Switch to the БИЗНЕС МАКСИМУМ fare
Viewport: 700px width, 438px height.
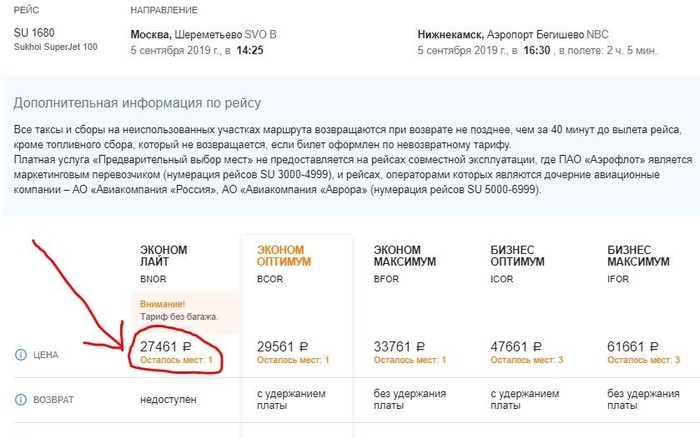[x=637, y=255]
